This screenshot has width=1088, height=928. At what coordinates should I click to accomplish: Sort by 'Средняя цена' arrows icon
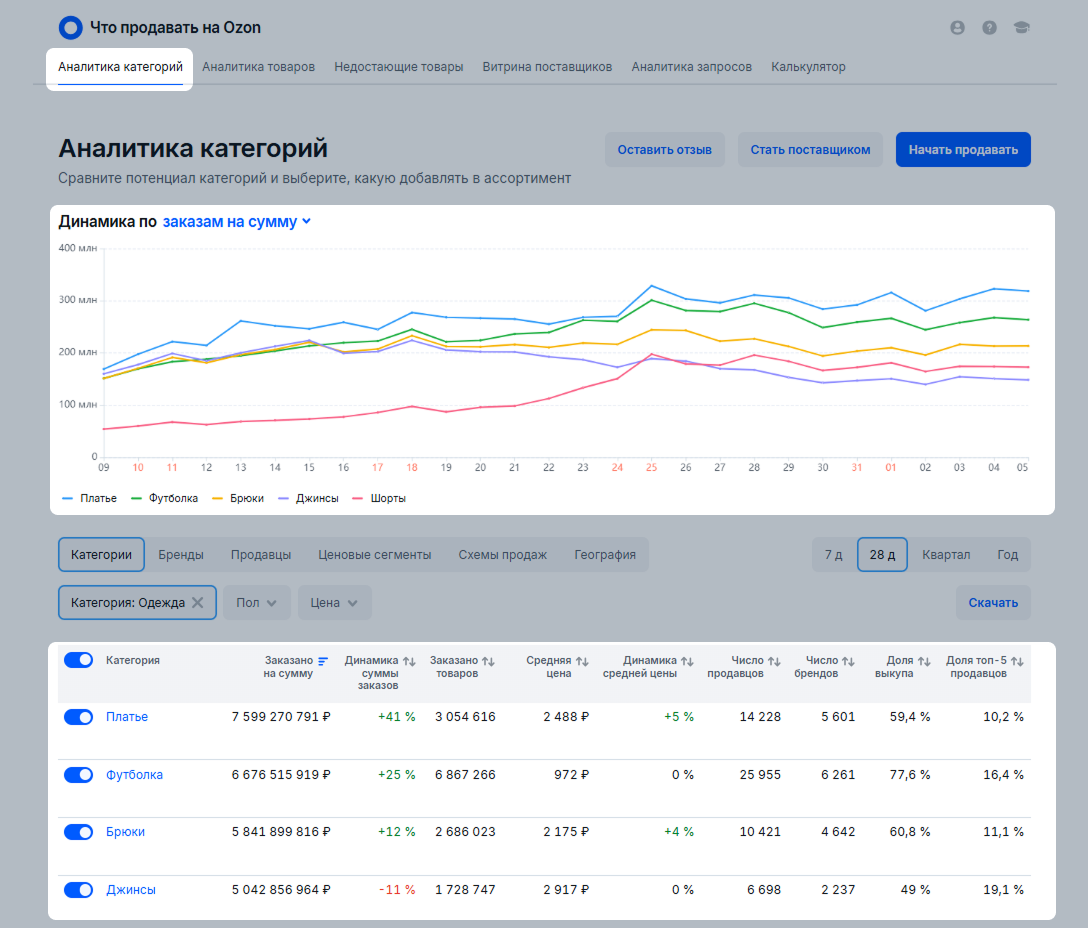[582, 661]
